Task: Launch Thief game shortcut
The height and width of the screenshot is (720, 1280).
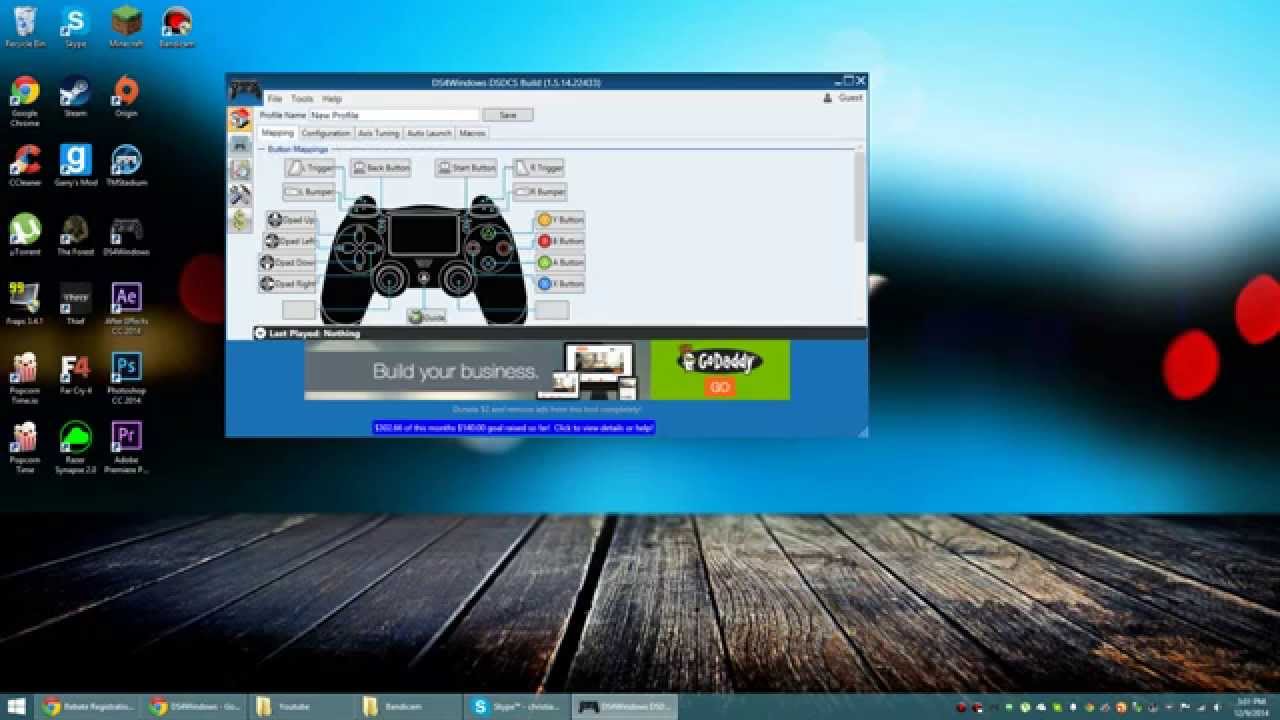Action: point(75,303)
